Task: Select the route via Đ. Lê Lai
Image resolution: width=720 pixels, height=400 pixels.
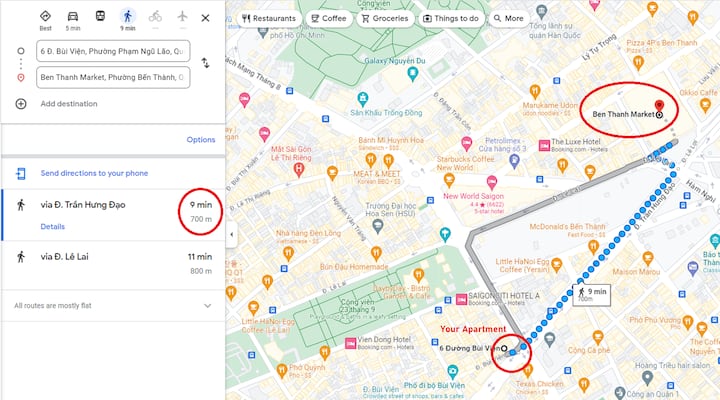Action: (x=113, y=264)
